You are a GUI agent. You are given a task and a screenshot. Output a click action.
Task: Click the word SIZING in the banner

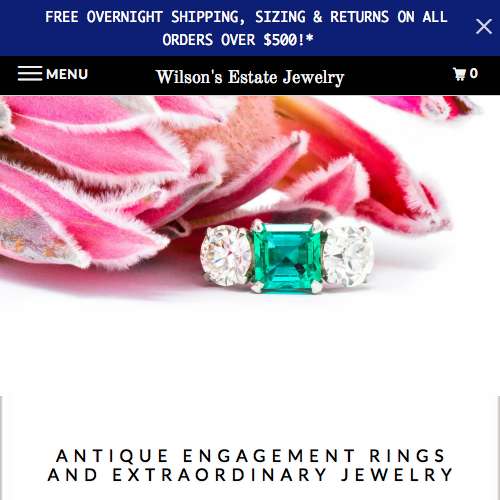280,17
